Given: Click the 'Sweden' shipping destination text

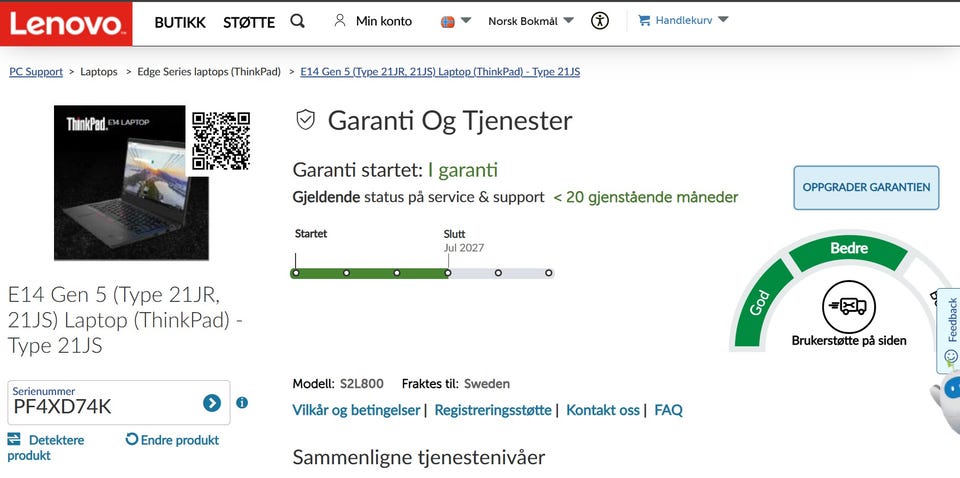Looking at the screenshot, I should click(487, 384).
